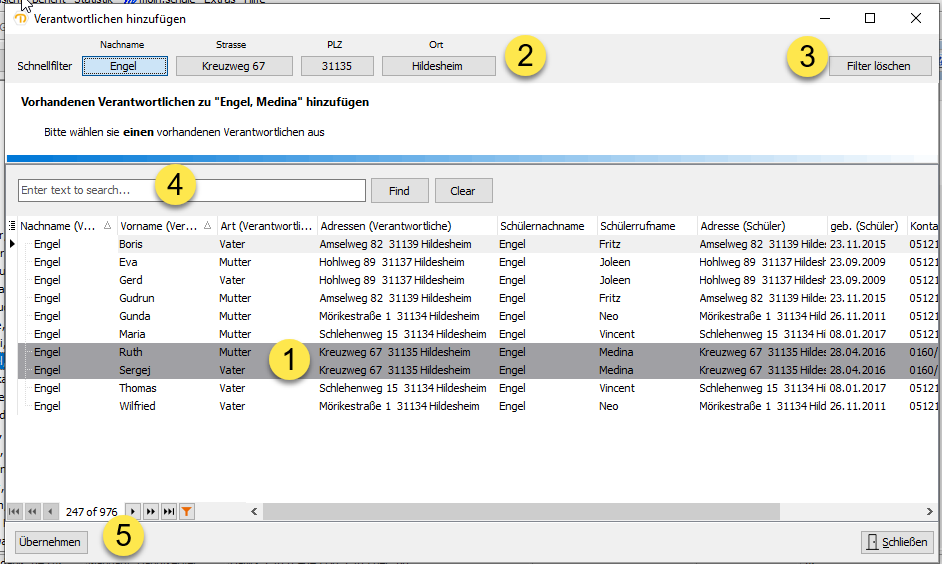942x564 pixels.
Task: Open column chooser icon in grid corner
Action: (x=12, y=226)
